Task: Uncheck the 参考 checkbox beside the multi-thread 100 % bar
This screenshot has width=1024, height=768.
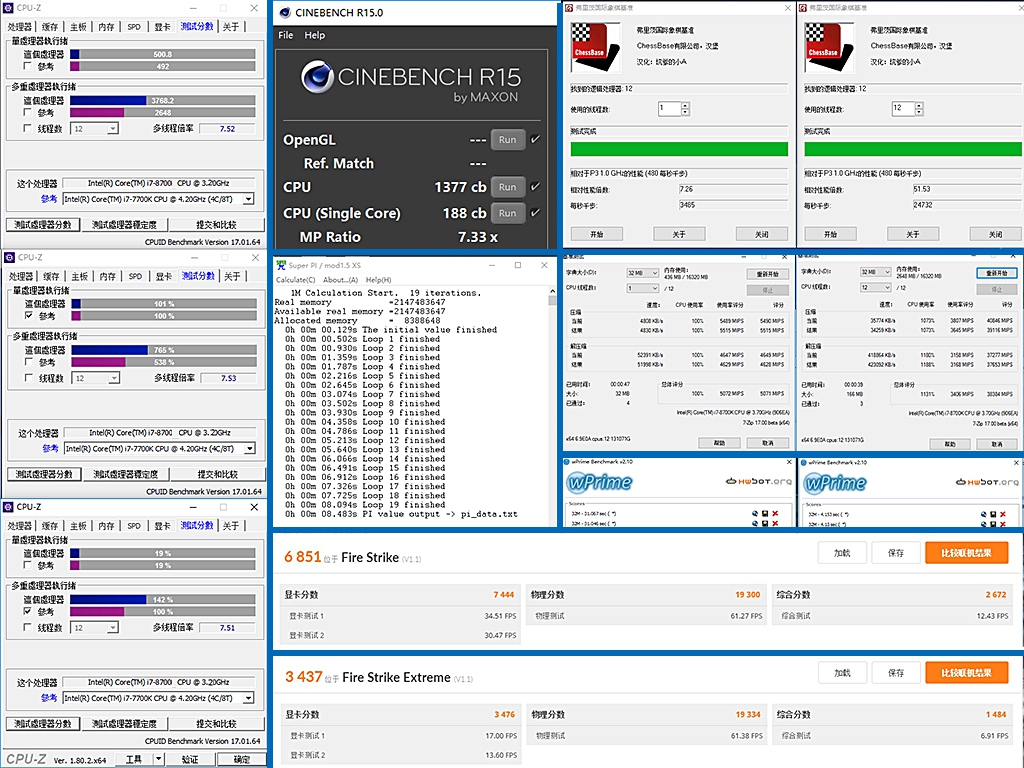Action: pyautogui.click(x=27, y=611)
